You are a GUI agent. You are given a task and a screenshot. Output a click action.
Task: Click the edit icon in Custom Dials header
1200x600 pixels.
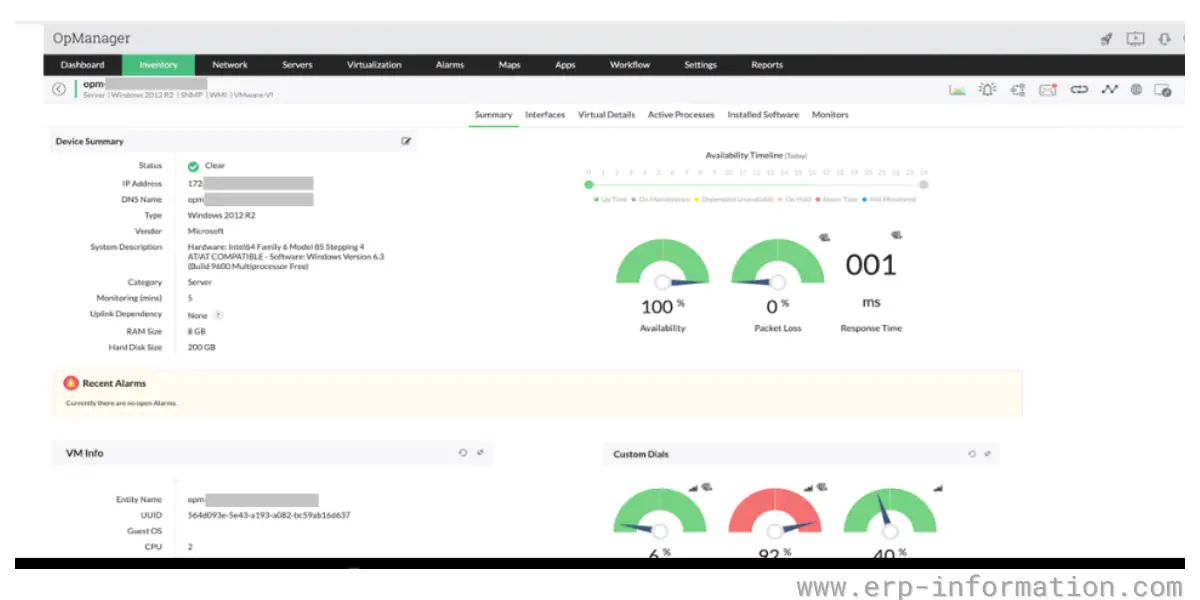click(x=988, y=454)
